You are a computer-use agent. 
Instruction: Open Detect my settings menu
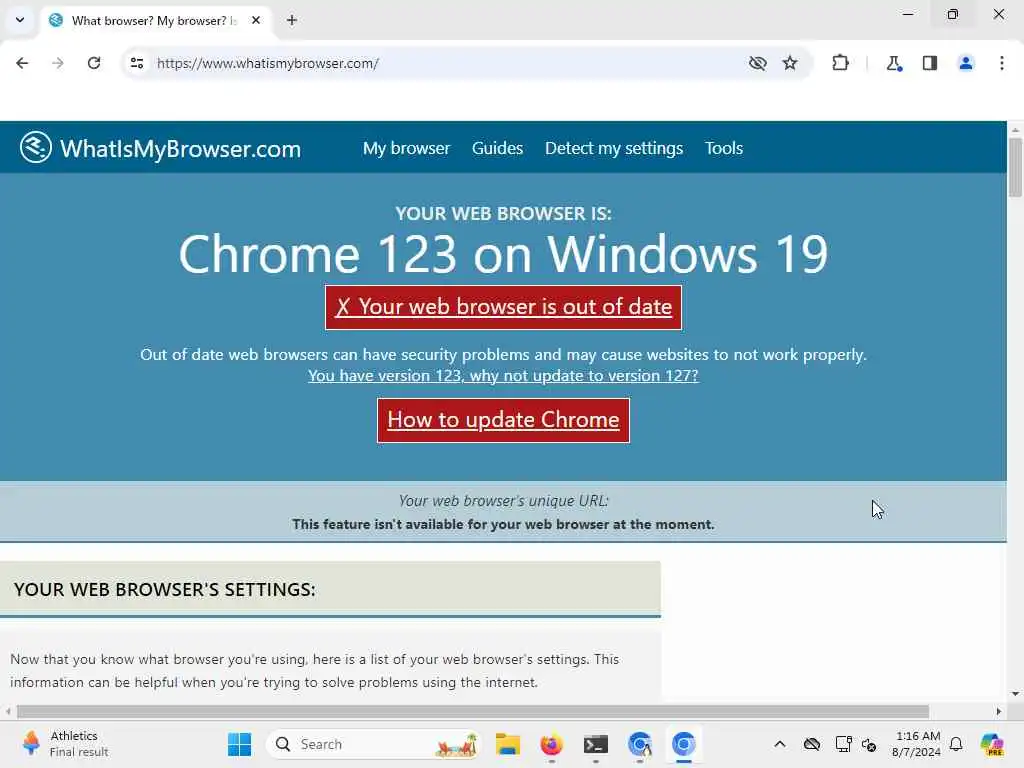(x=614, y=148)
